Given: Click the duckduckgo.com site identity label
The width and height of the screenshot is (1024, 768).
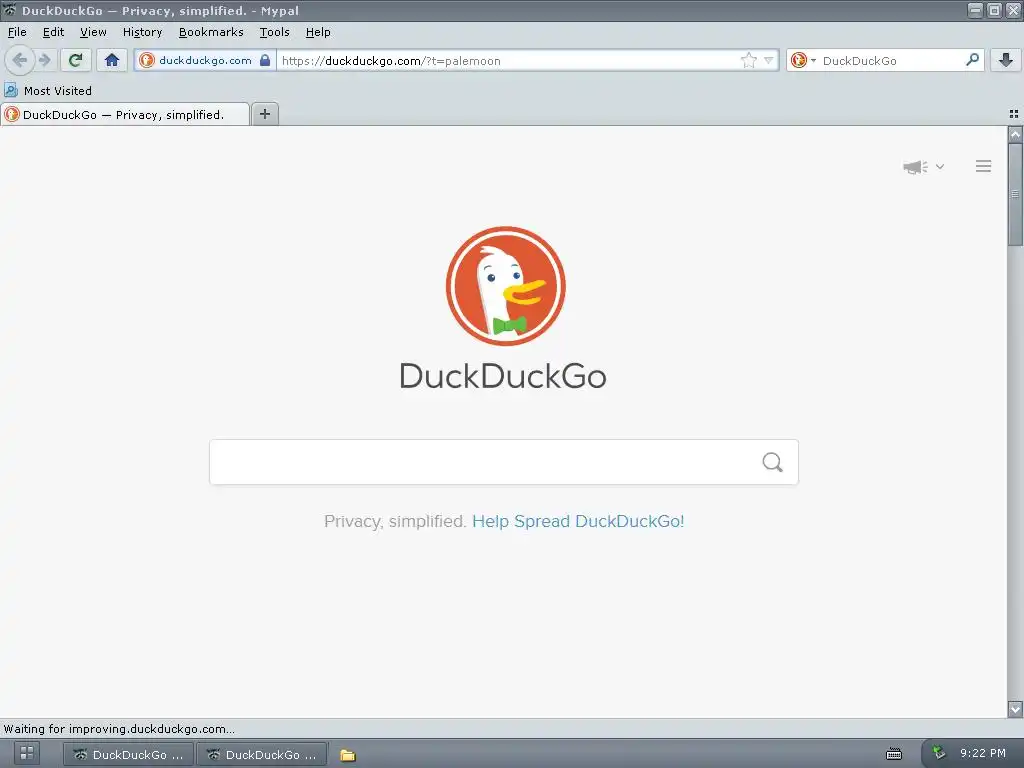Looking at the screenshot, I should 205,60.
